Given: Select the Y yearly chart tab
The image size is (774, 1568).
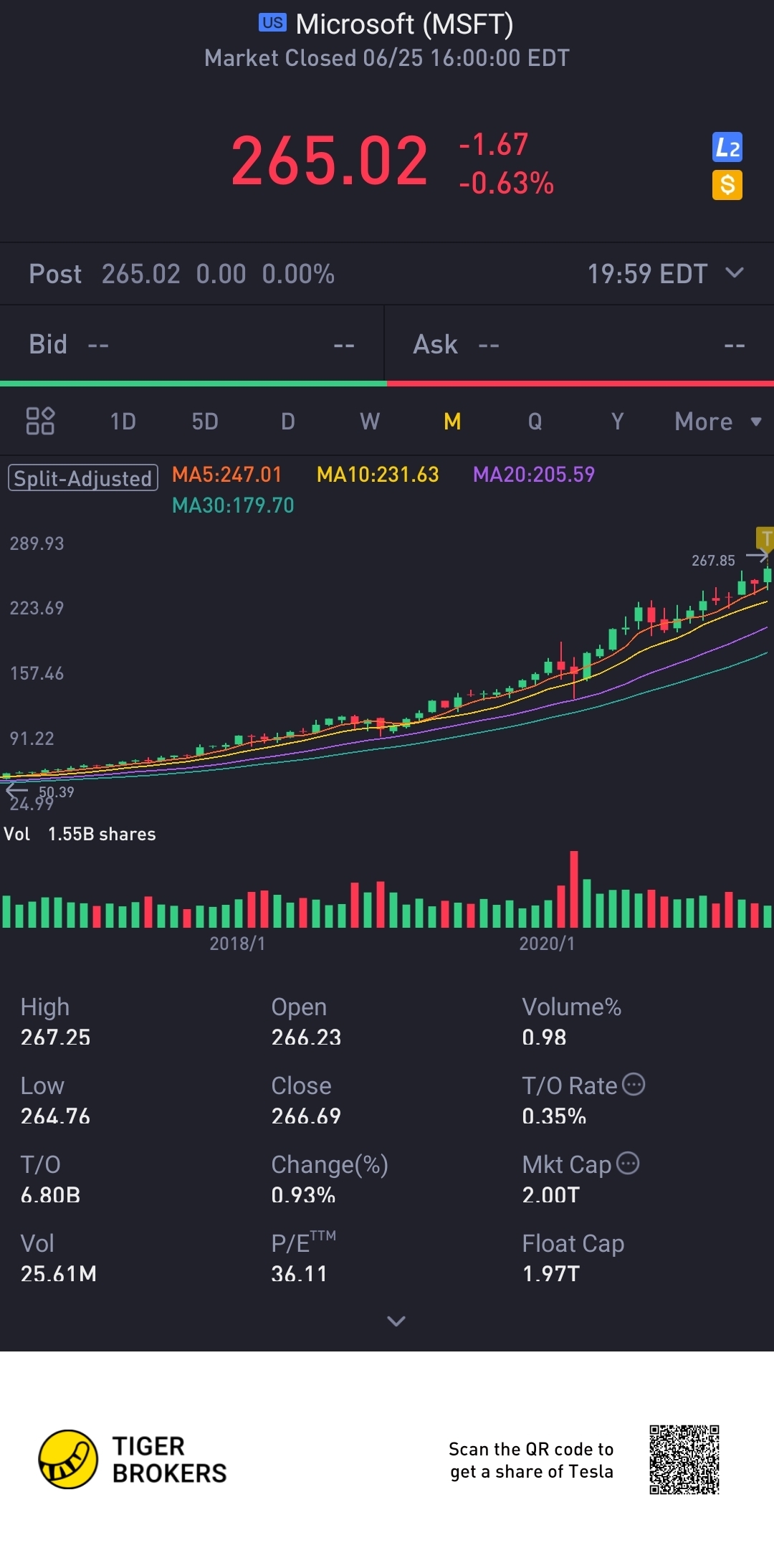Looking at the screenshot, I should pos(617,422).
